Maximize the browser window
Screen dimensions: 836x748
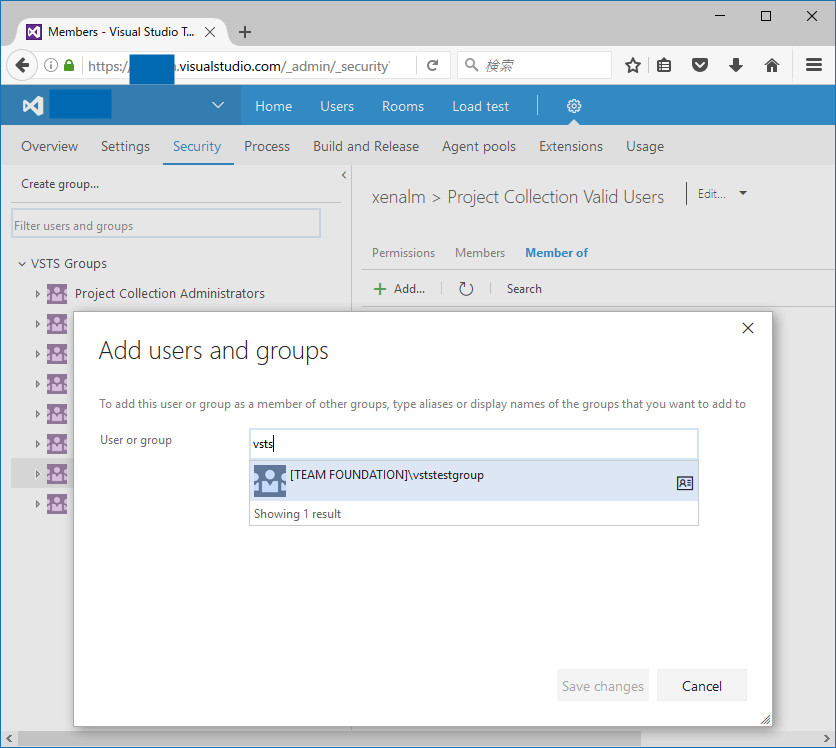pyautogui.click(x=766, y=17)
